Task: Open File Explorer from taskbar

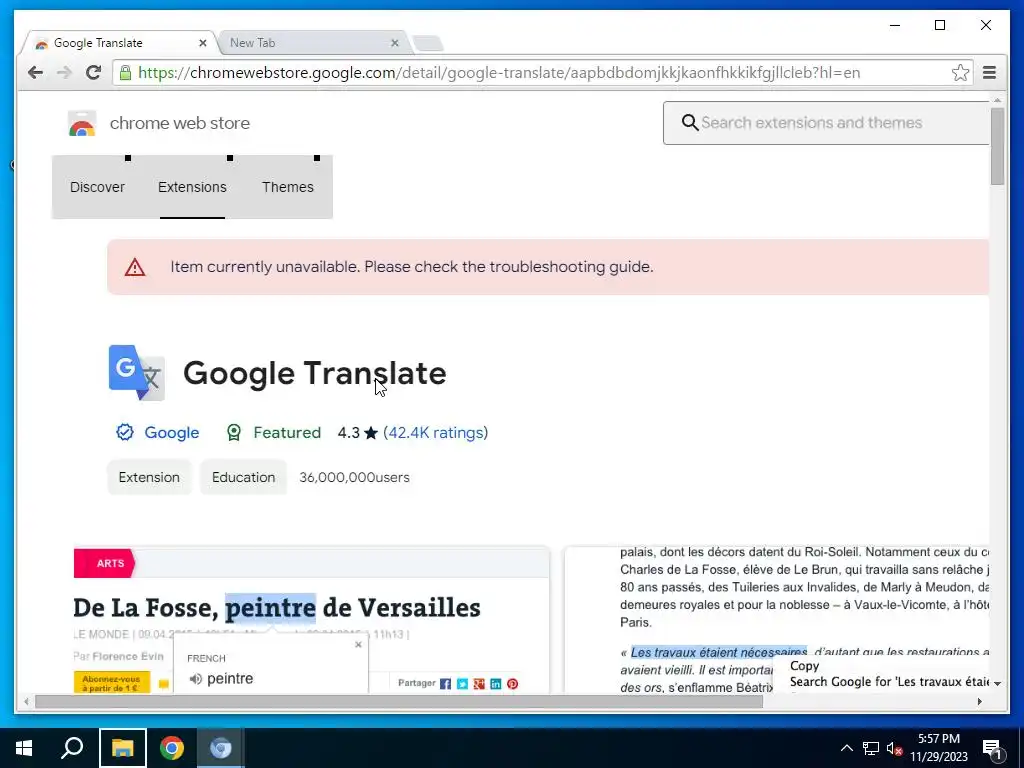Action: coord(122,748)
